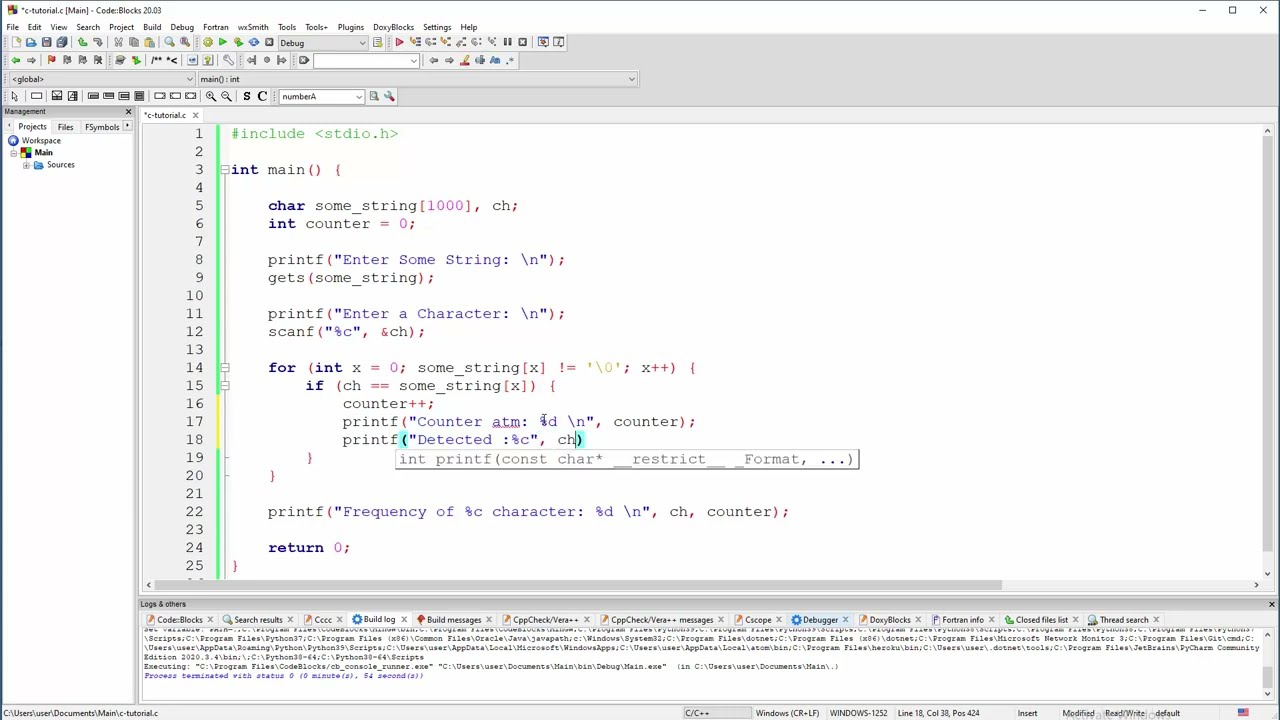Click the Paste toolbar icon
This screenshot has height=720, width=1280.
click(149, 42)
